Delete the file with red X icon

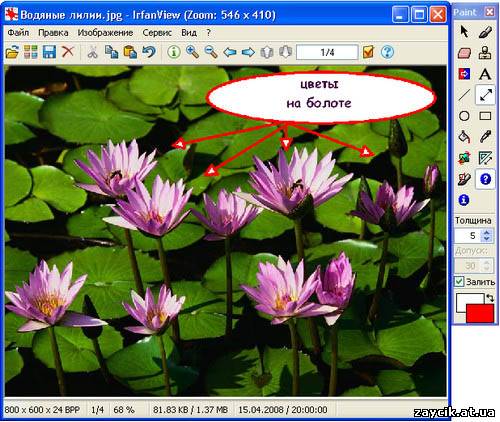68,52
